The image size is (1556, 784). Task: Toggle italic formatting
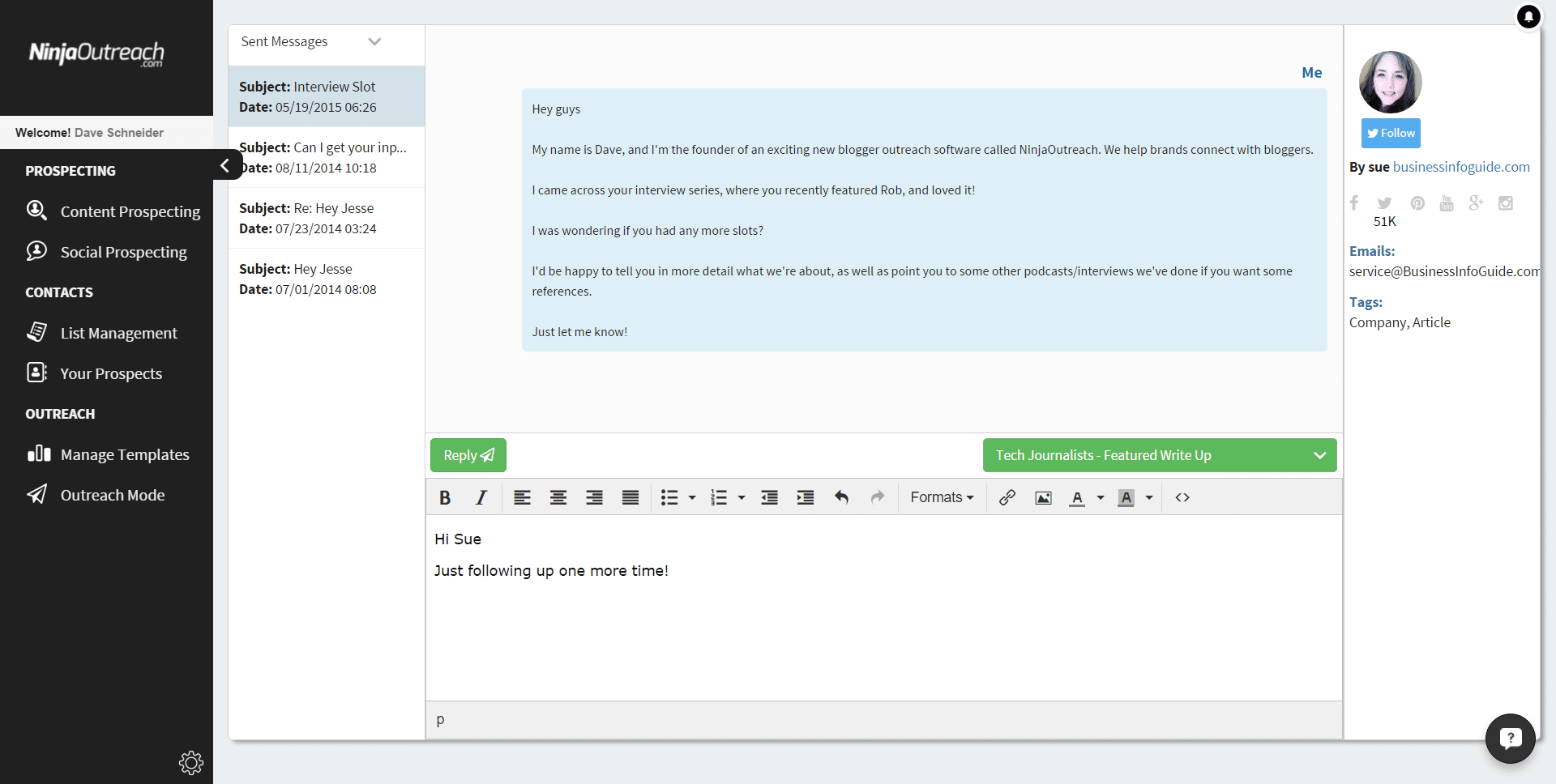481,497
